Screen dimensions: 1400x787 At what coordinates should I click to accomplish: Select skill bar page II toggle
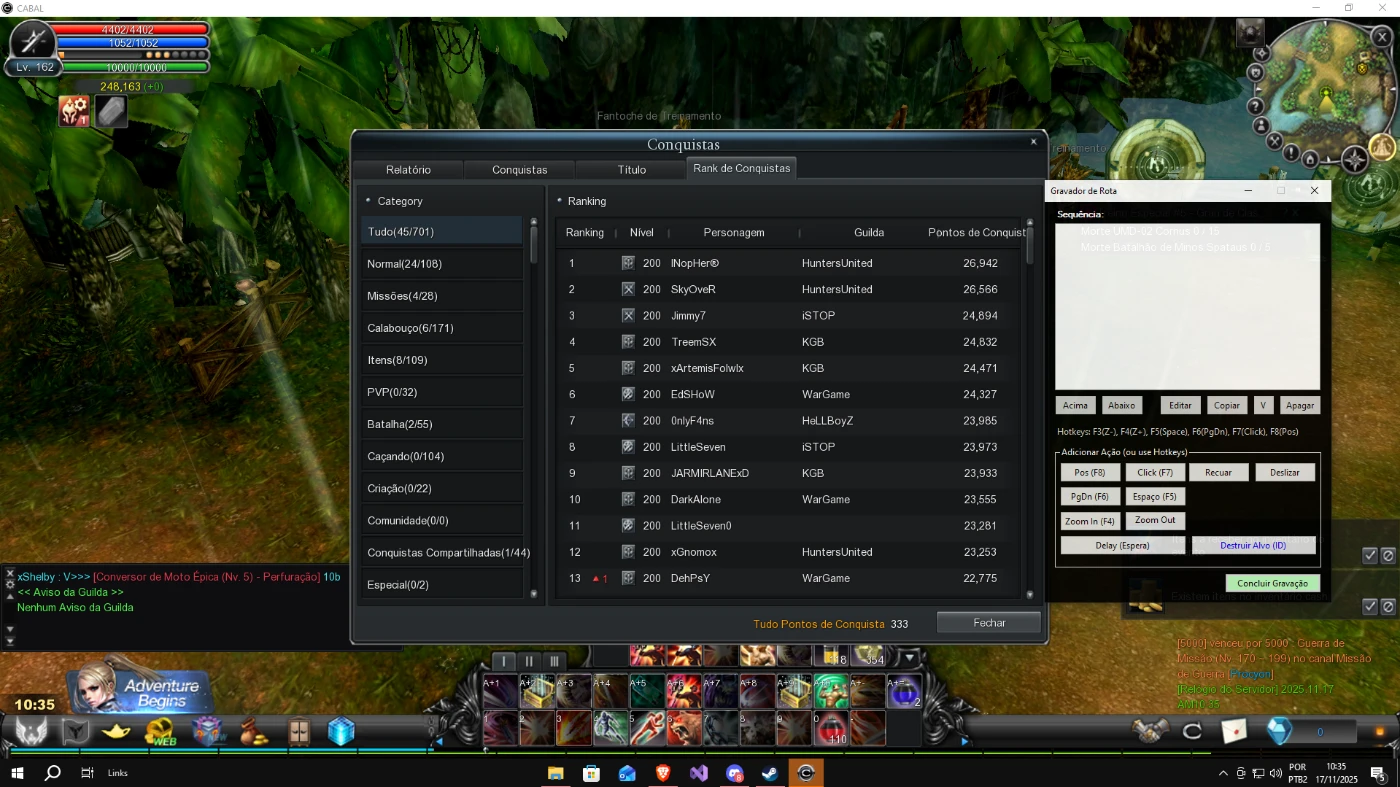[x=529, y=661]
